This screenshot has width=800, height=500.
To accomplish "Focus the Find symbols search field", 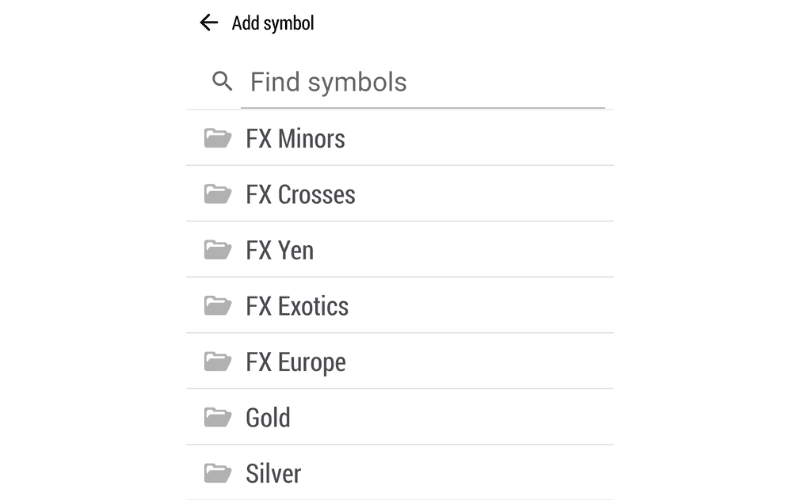I will pyautogui.click(x=422, y=82).
